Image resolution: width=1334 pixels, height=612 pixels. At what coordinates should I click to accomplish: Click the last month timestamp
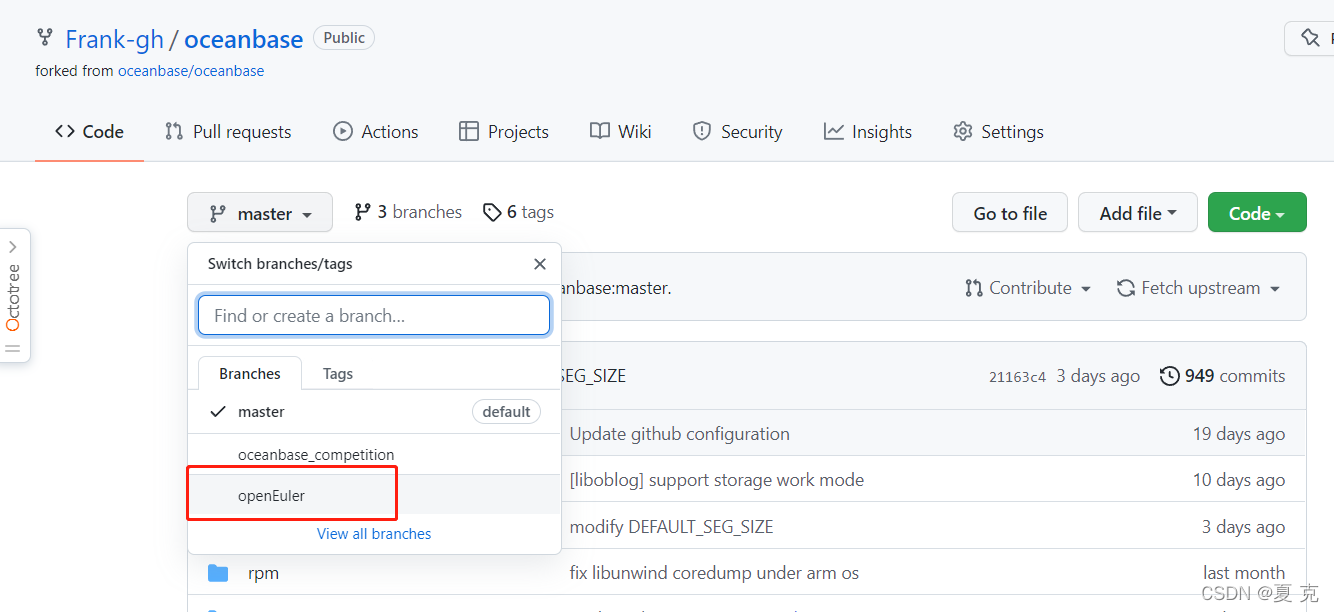pos(1244,573)
